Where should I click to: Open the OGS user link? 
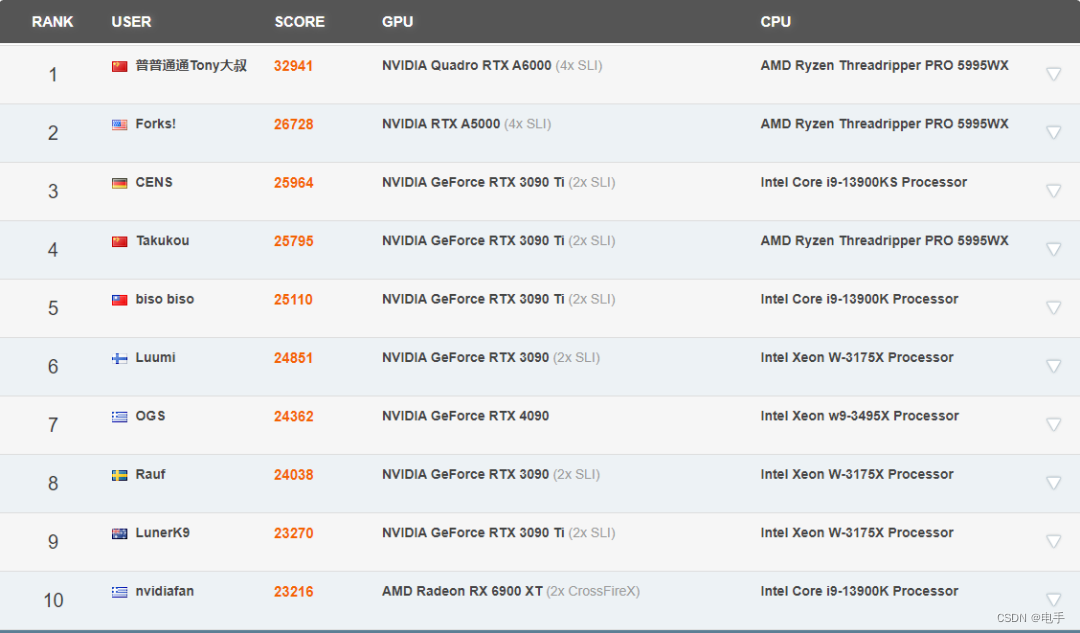click(150, 416)
